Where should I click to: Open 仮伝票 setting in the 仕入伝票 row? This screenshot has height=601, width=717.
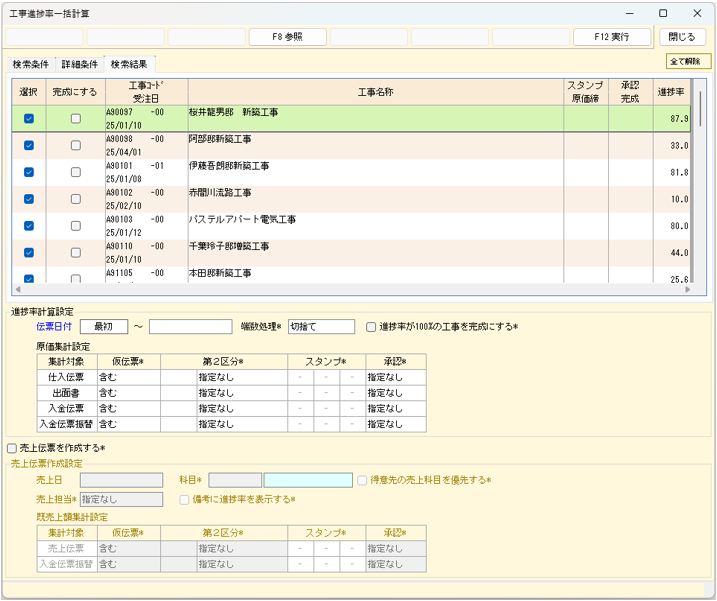[x=128, y=378]
